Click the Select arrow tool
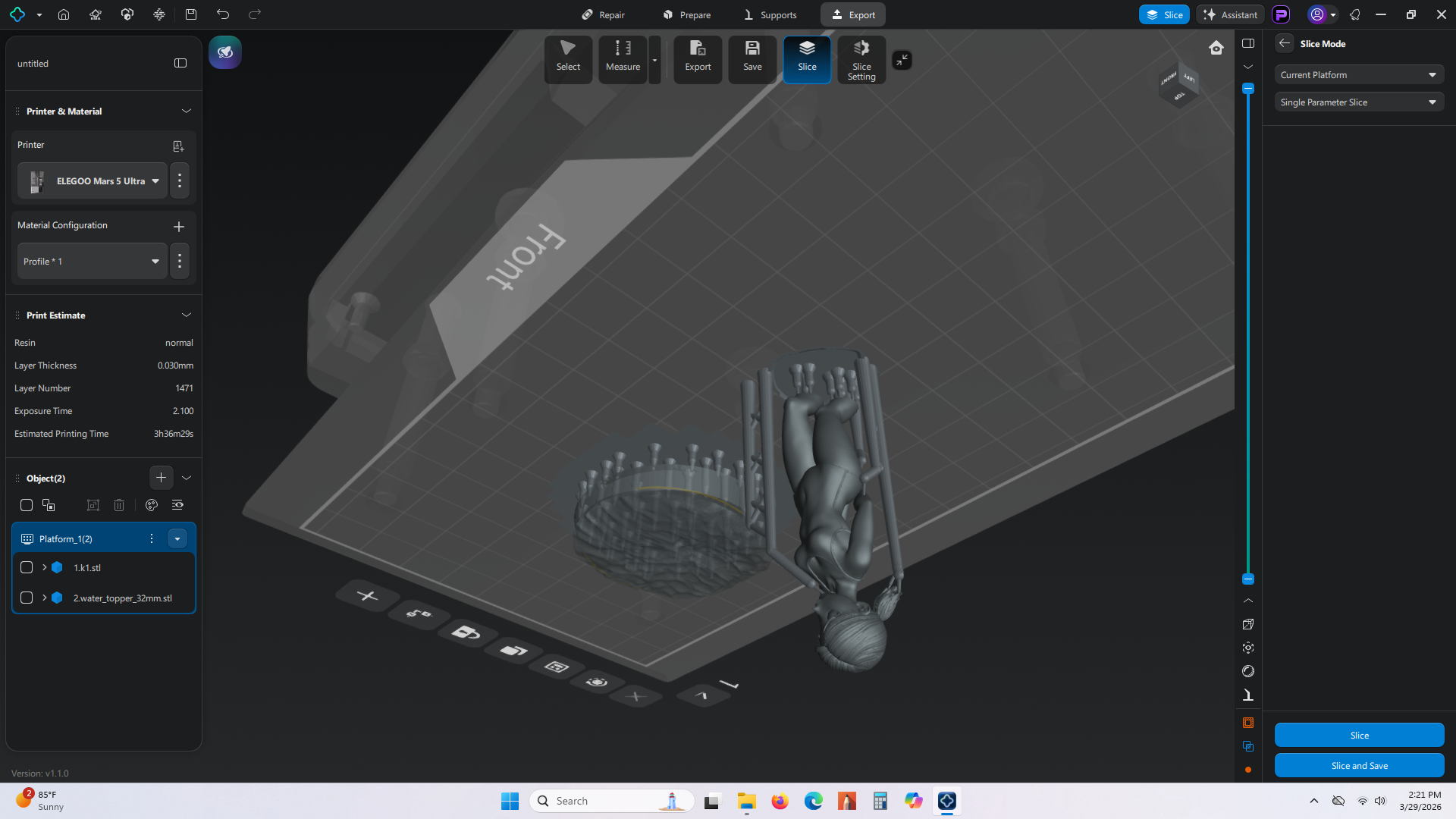The height and width of the screenshot is (819, 1456). pyautogui.click(x=568, y=57)
